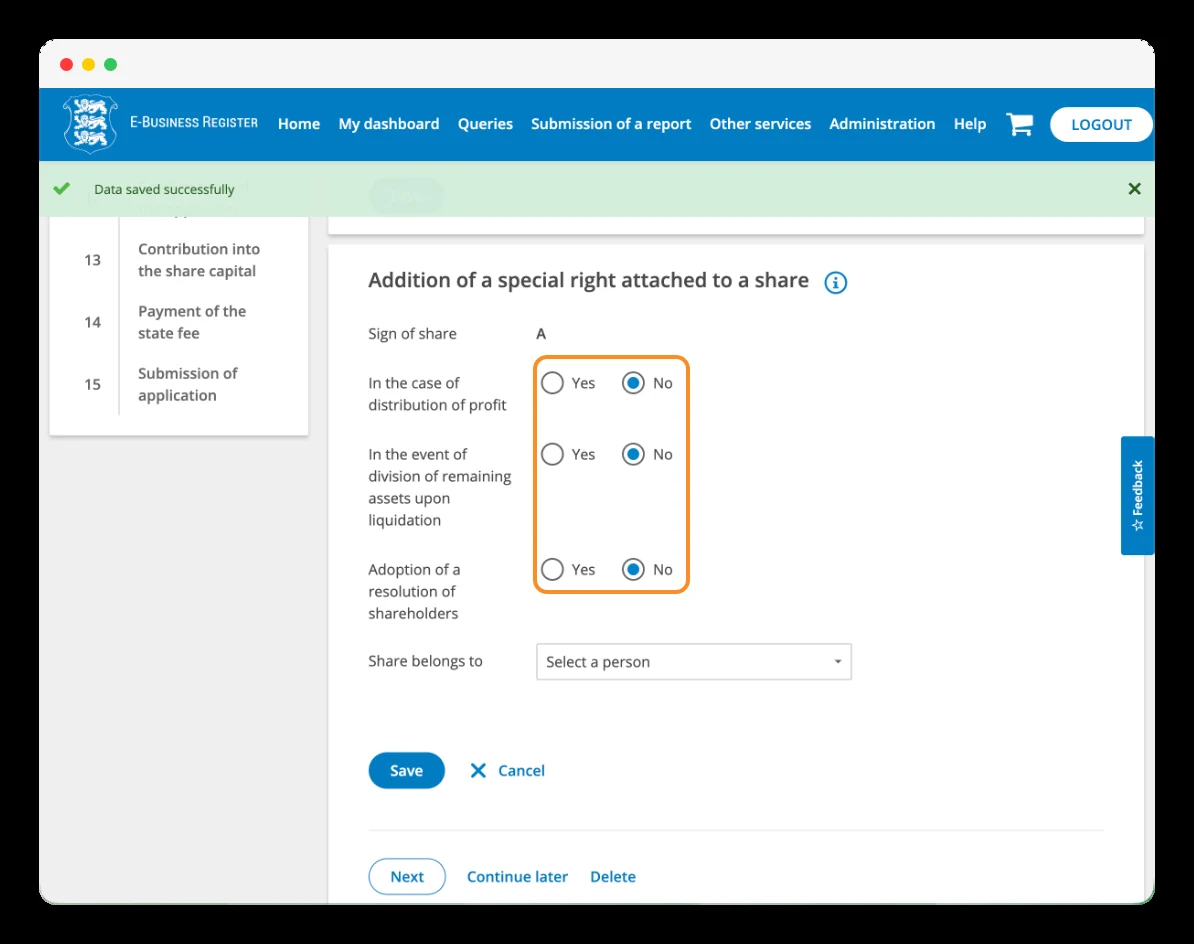Open the Administration menu
The width and height of the screenshot is (1194, 944).
click(x=882, y=124)
